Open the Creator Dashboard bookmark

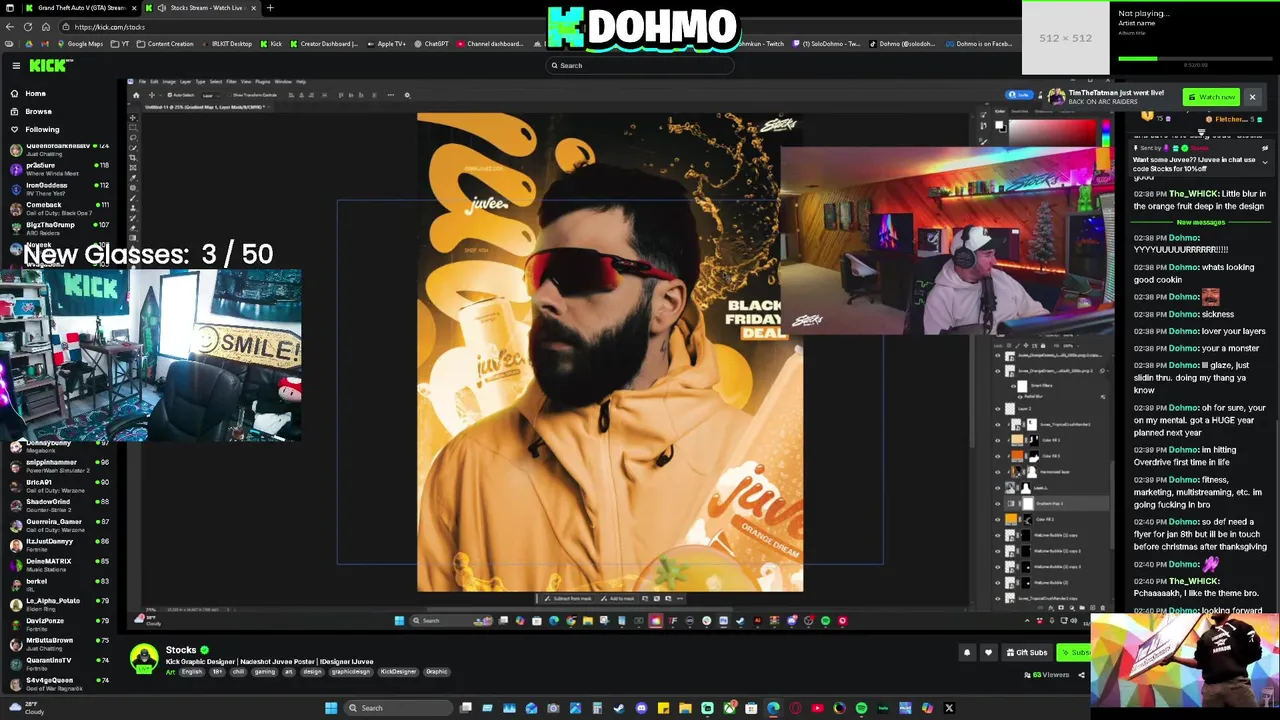point(324,44)
